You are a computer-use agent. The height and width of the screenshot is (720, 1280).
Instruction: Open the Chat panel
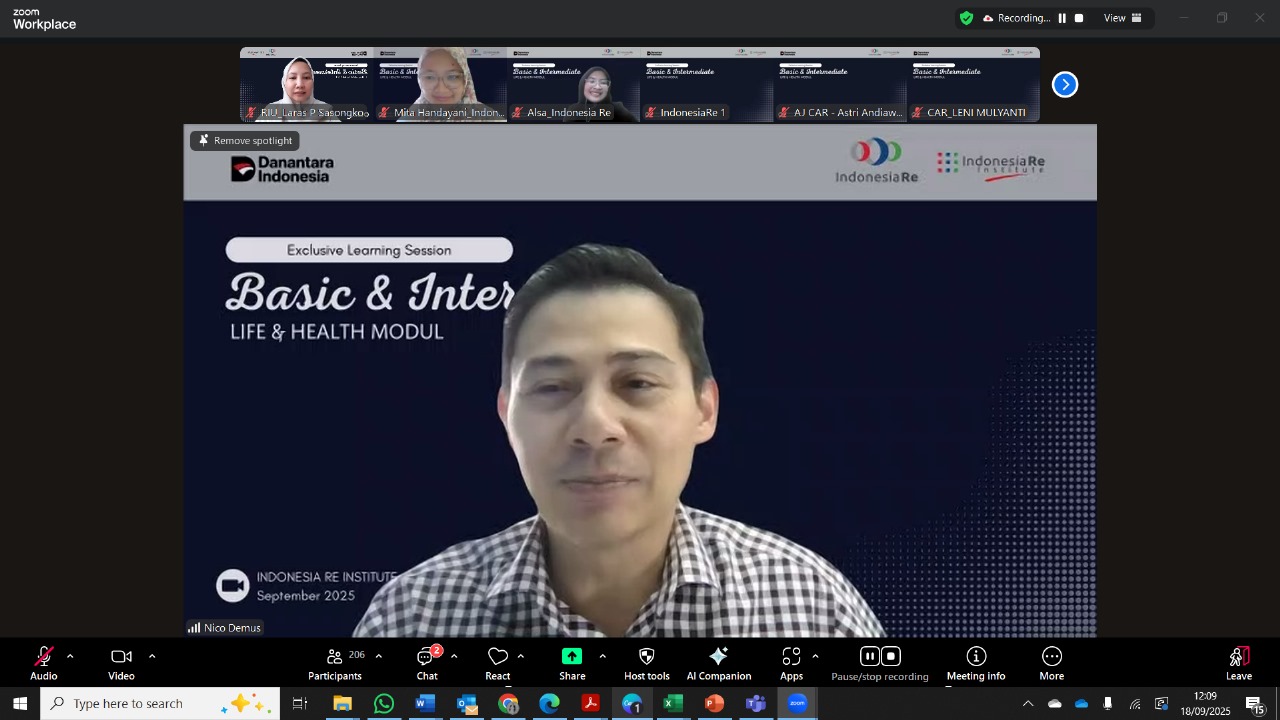(x=427, y=664)
